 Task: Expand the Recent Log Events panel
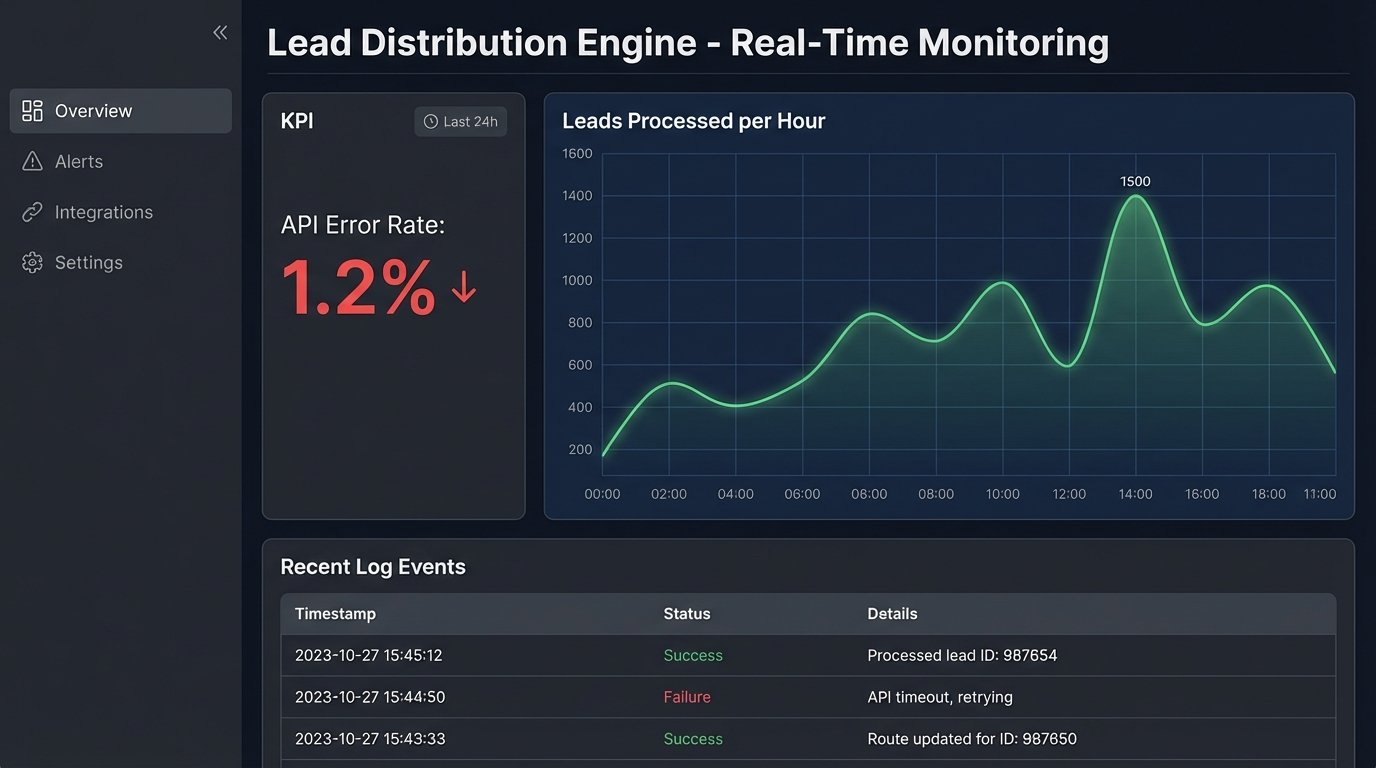[x=373, y=566]
